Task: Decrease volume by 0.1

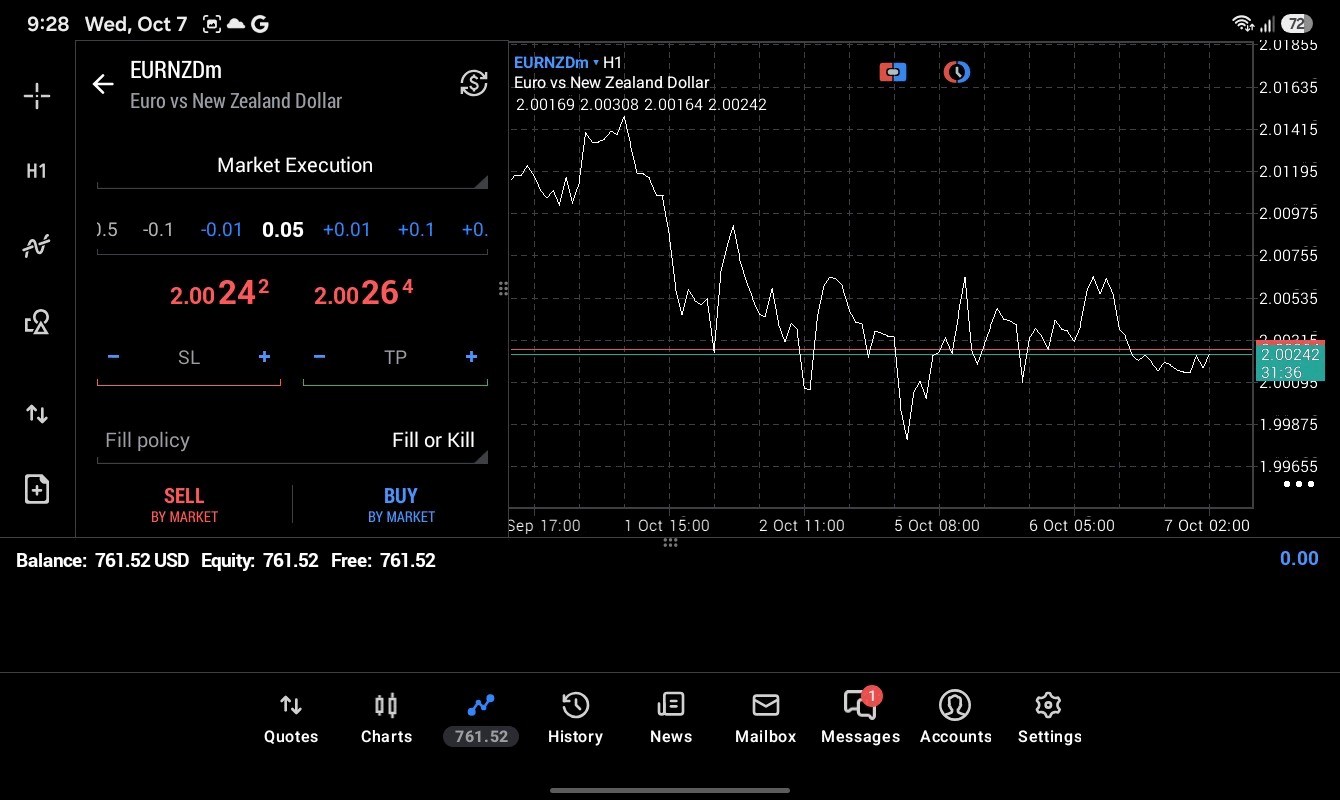Action: click(158, 230)
